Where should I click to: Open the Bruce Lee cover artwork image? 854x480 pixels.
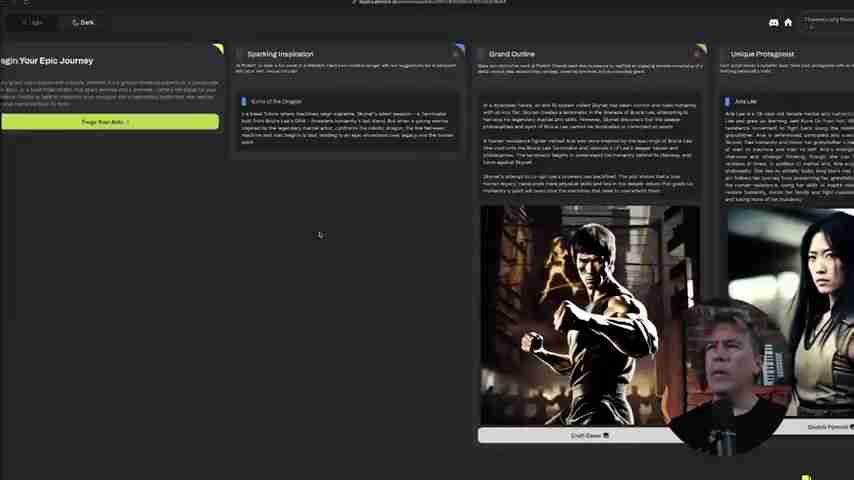(x=589, y=315)
